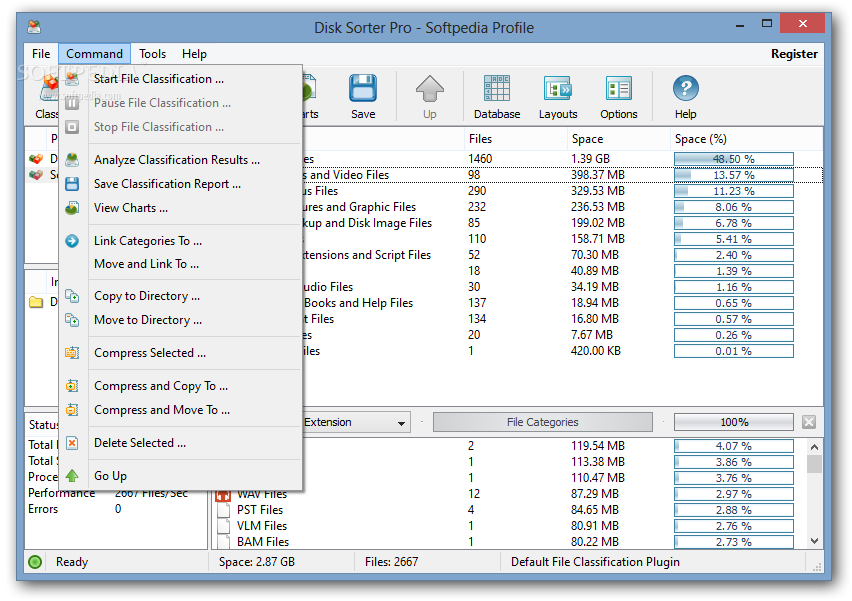Close the open Command menu

[x=94, y=54]
